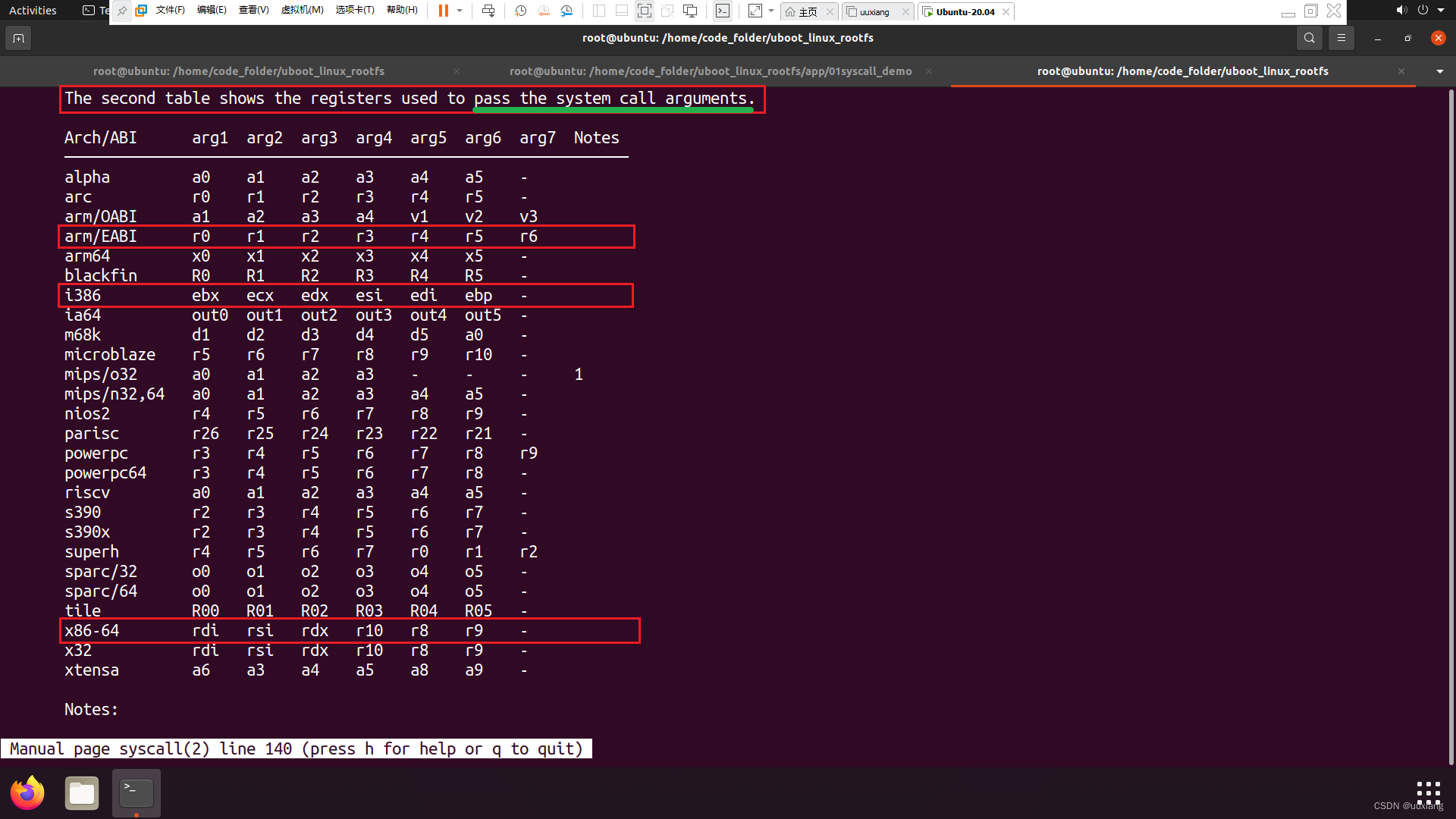Click the 'xtensa' row label
This screenshot has height=819, width=1456.
[92, 670]
